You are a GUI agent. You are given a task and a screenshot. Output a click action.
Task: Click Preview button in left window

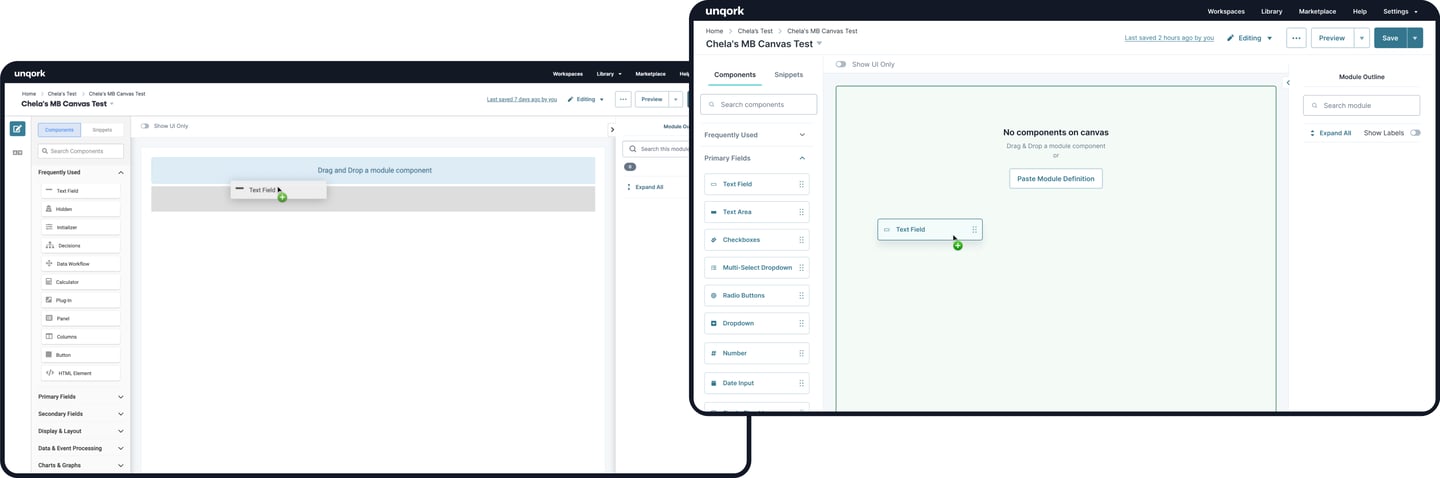[652, 99]
